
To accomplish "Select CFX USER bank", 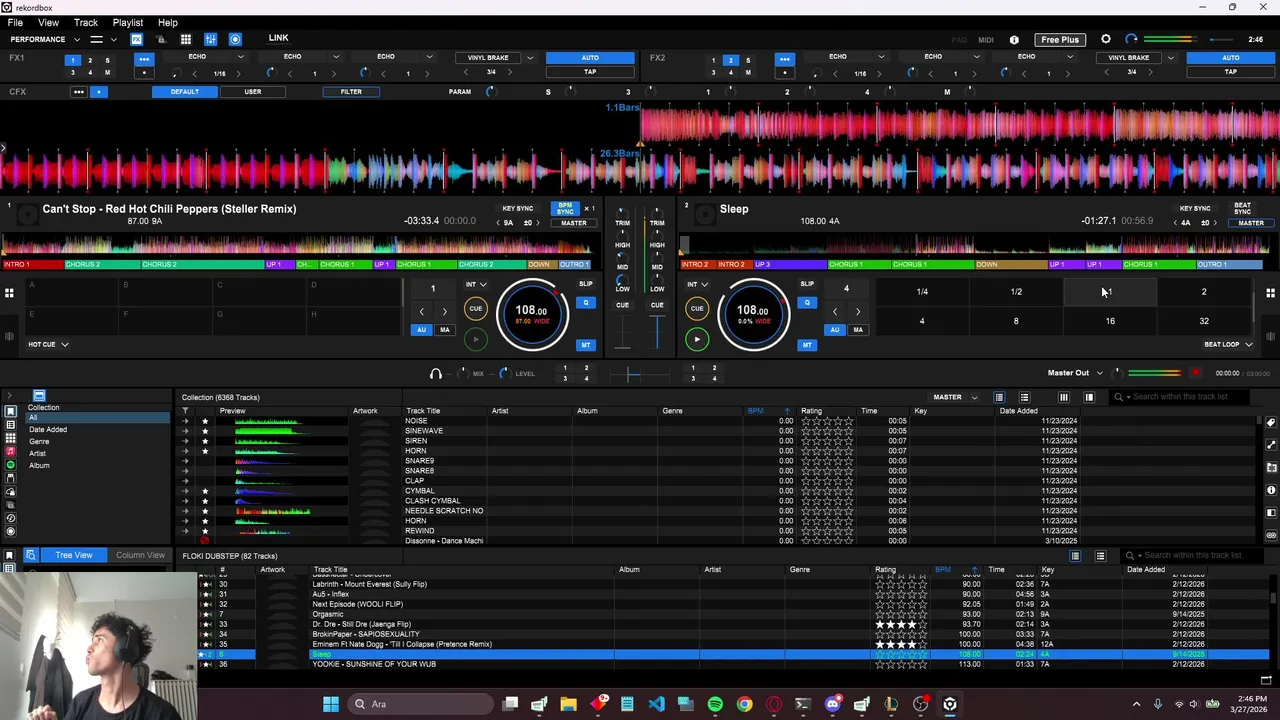I will (252, 92).
